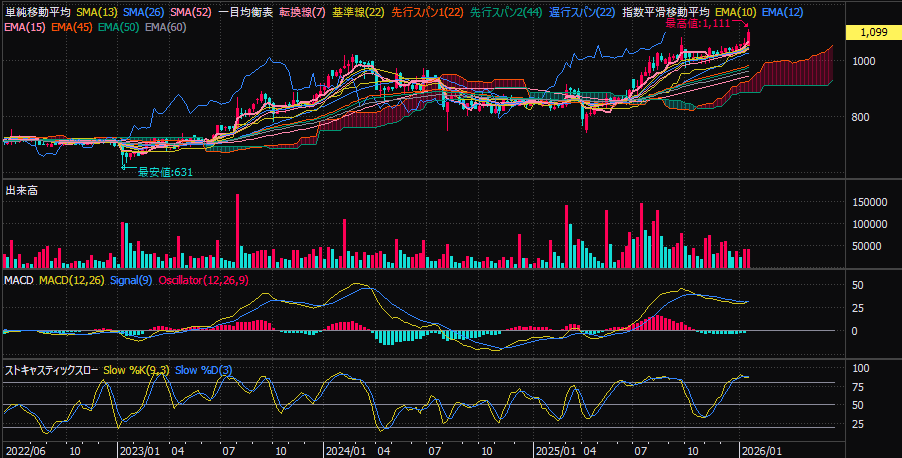This screenshot has height=458, width=902.
Task: Click the SMA(13) legend label
Action: point(96,12)
